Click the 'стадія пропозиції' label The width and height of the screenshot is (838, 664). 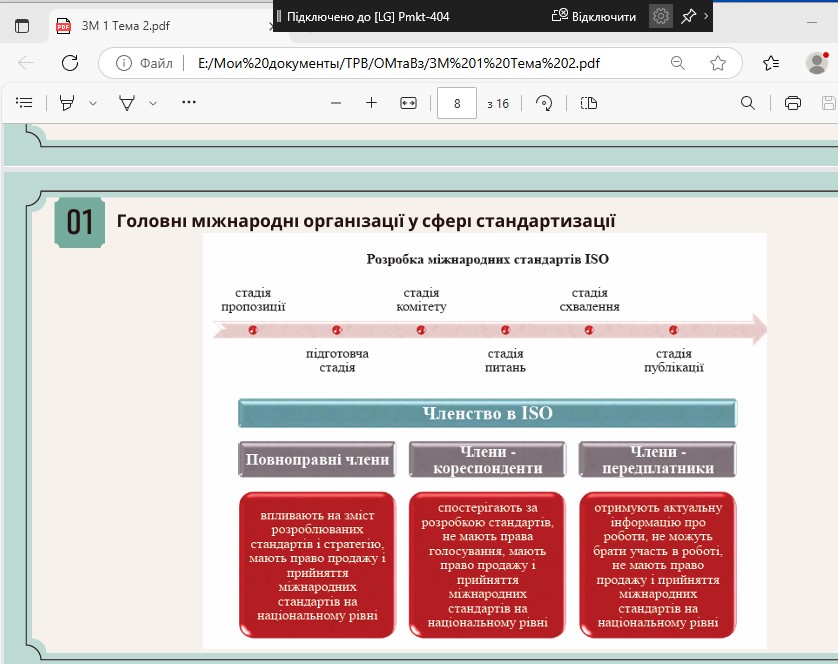[x=253, y=299]
